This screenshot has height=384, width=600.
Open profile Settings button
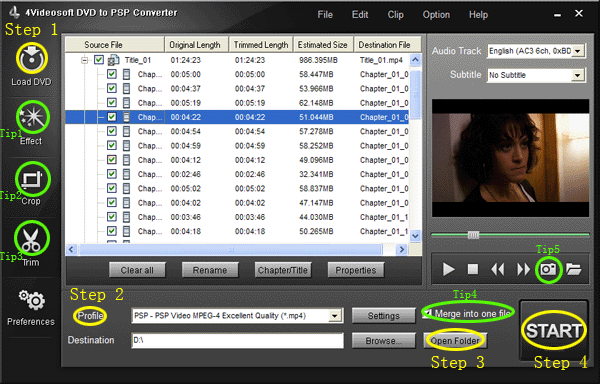[383, 316]
